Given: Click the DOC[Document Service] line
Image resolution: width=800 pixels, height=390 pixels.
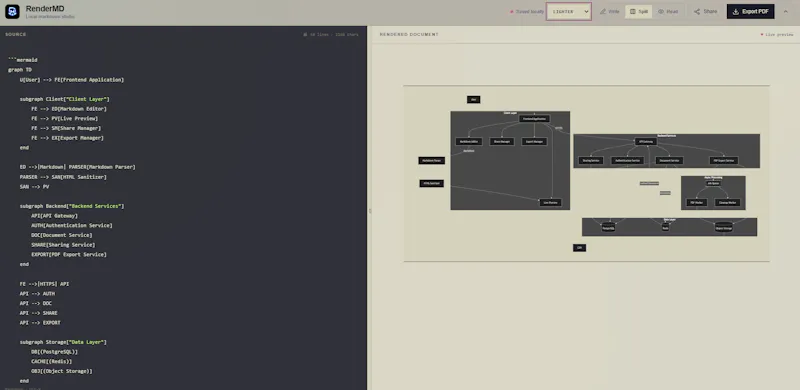Looking at the screenshot, I should tap(62, 235).
